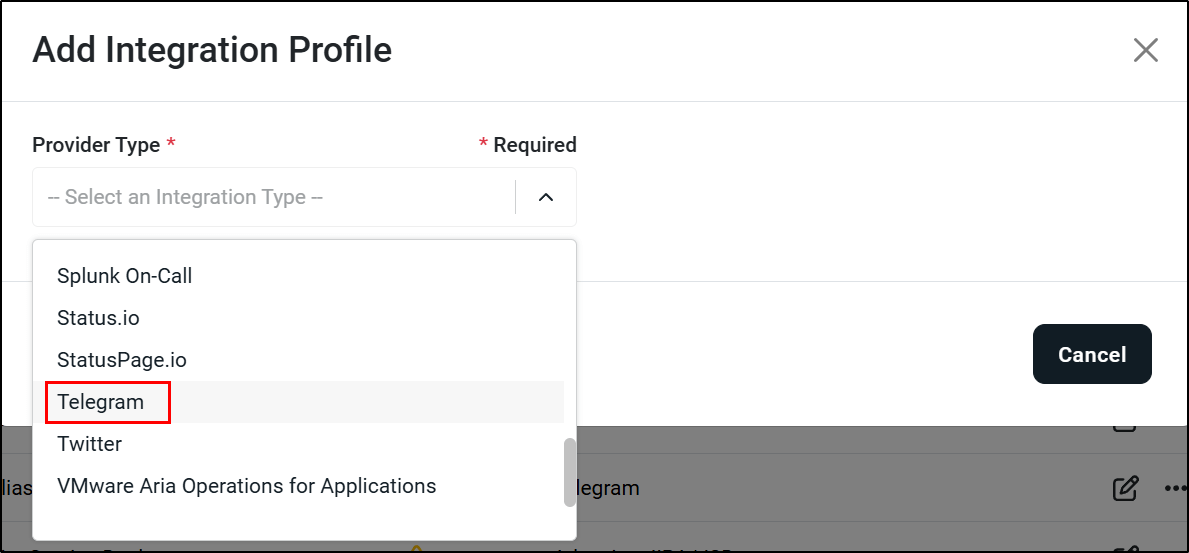Image resolution: width=1189 pixels, height=553 pixels.
Task: Close the Add Integration Profile dialog
Action: pos(1145,50)
